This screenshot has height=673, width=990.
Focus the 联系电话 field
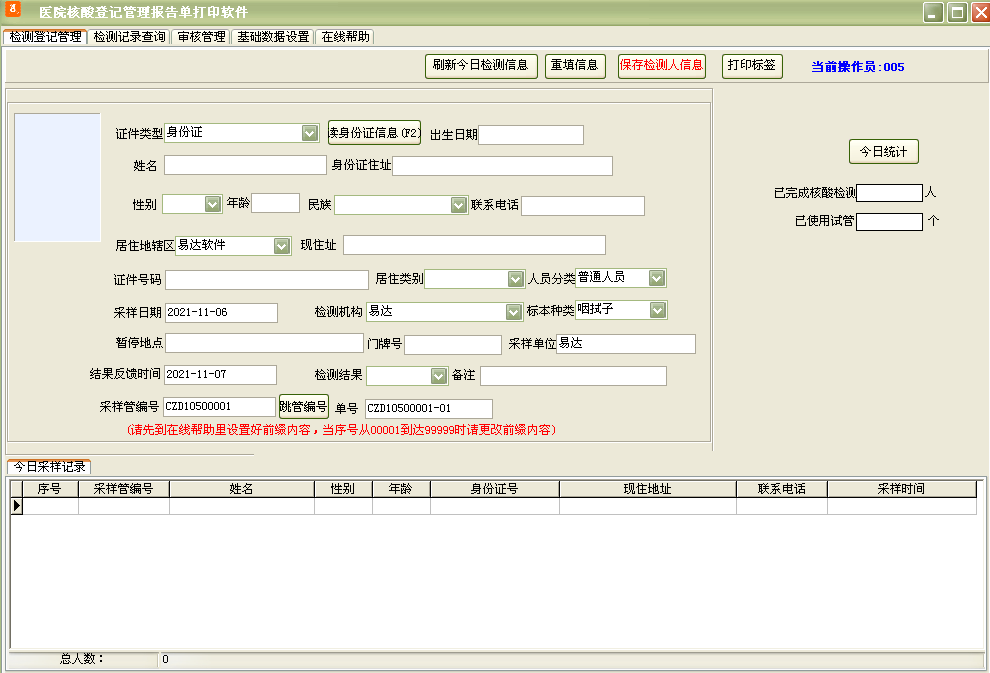pos(583,206)
